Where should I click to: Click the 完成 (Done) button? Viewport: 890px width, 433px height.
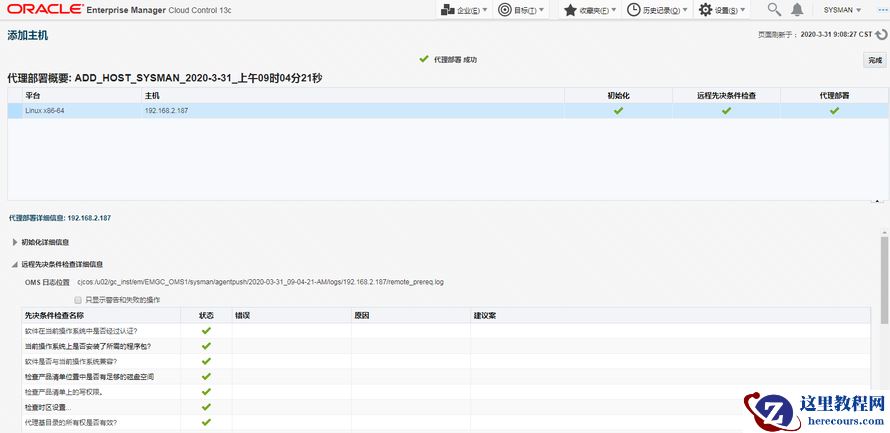(875, 60)
